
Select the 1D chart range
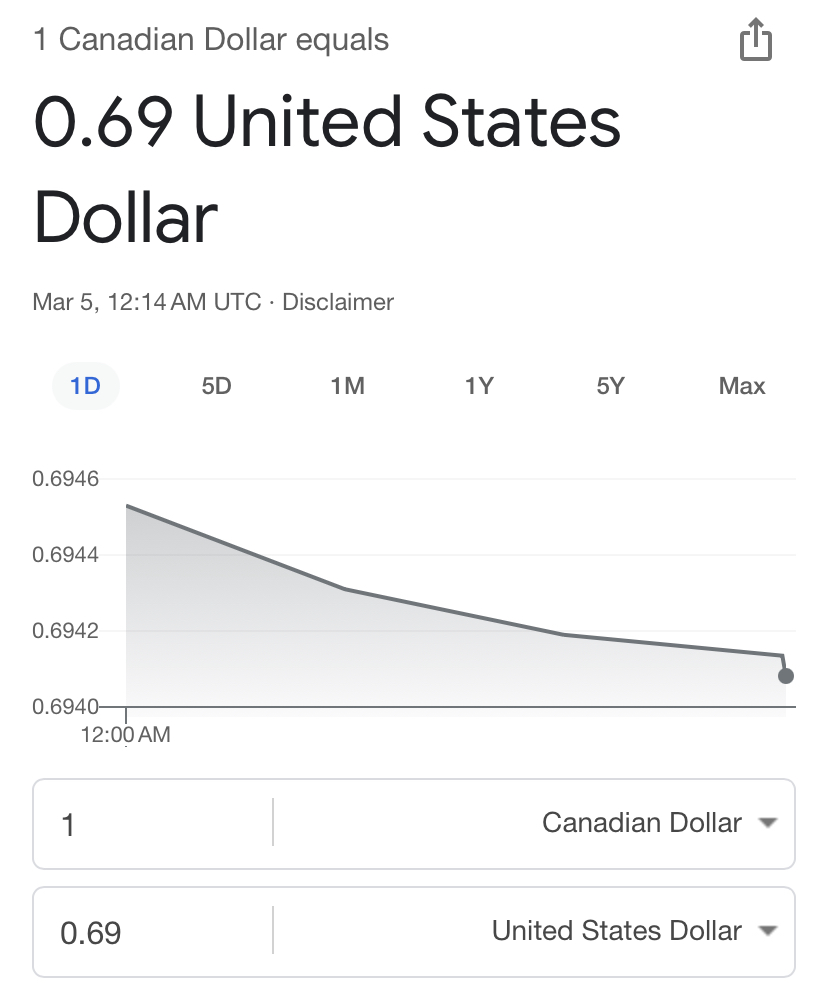[86, 386]
